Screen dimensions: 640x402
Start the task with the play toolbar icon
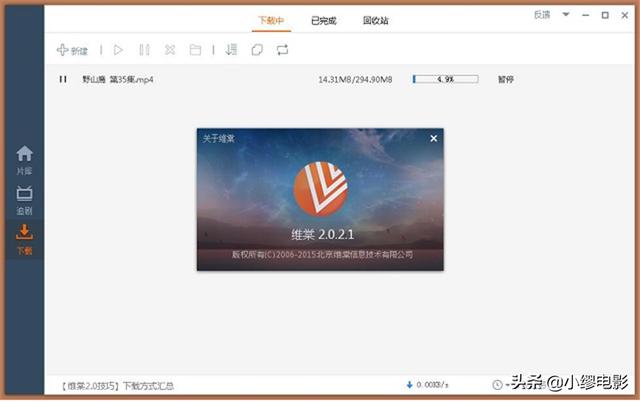tap(118, 50)
